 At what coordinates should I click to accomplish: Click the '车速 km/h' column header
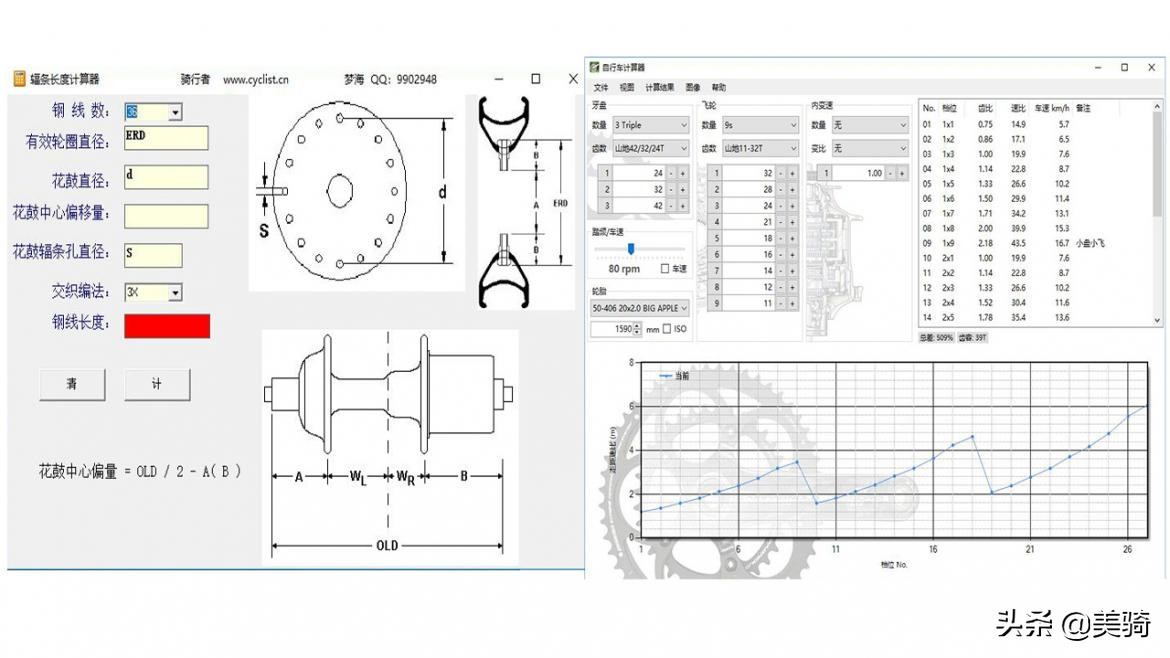tap(1051, 108)
